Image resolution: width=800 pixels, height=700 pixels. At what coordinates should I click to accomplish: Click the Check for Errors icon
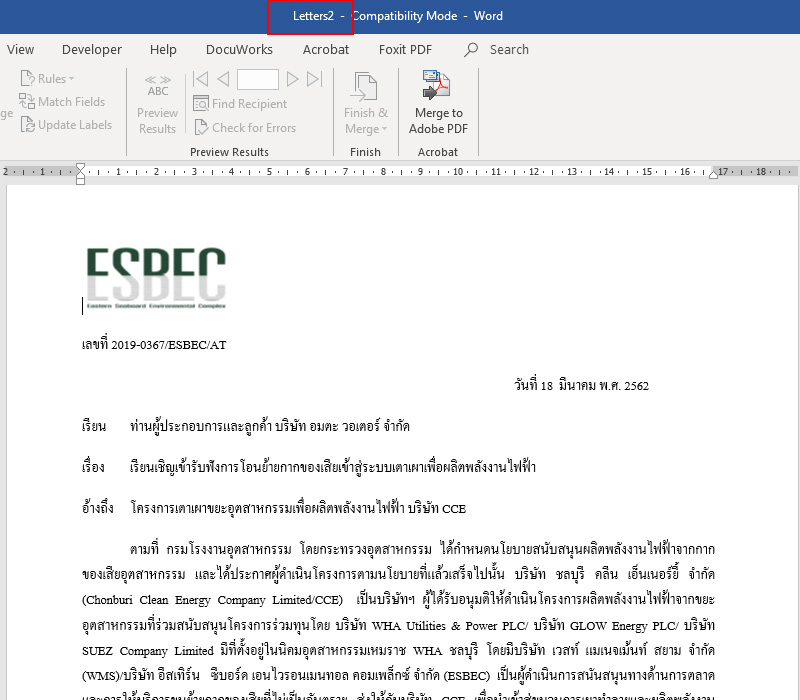[201, 127]
